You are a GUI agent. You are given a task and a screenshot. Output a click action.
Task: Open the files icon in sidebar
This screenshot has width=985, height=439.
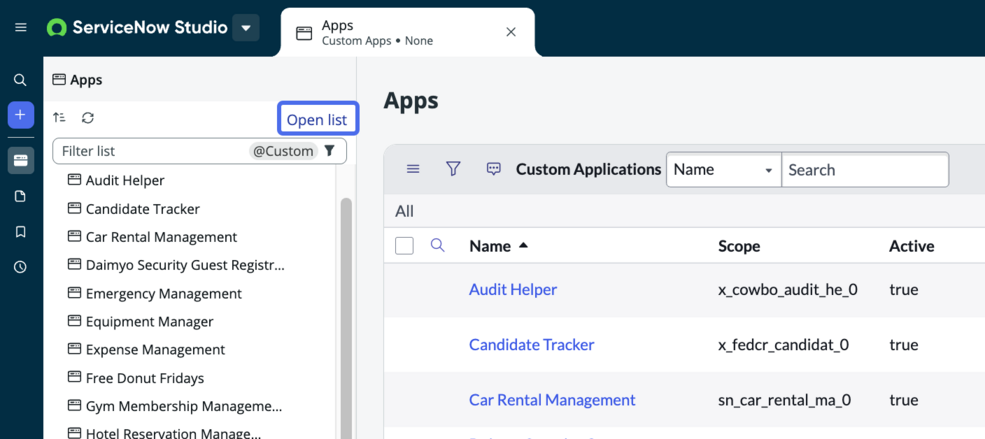tap(21, 197)
